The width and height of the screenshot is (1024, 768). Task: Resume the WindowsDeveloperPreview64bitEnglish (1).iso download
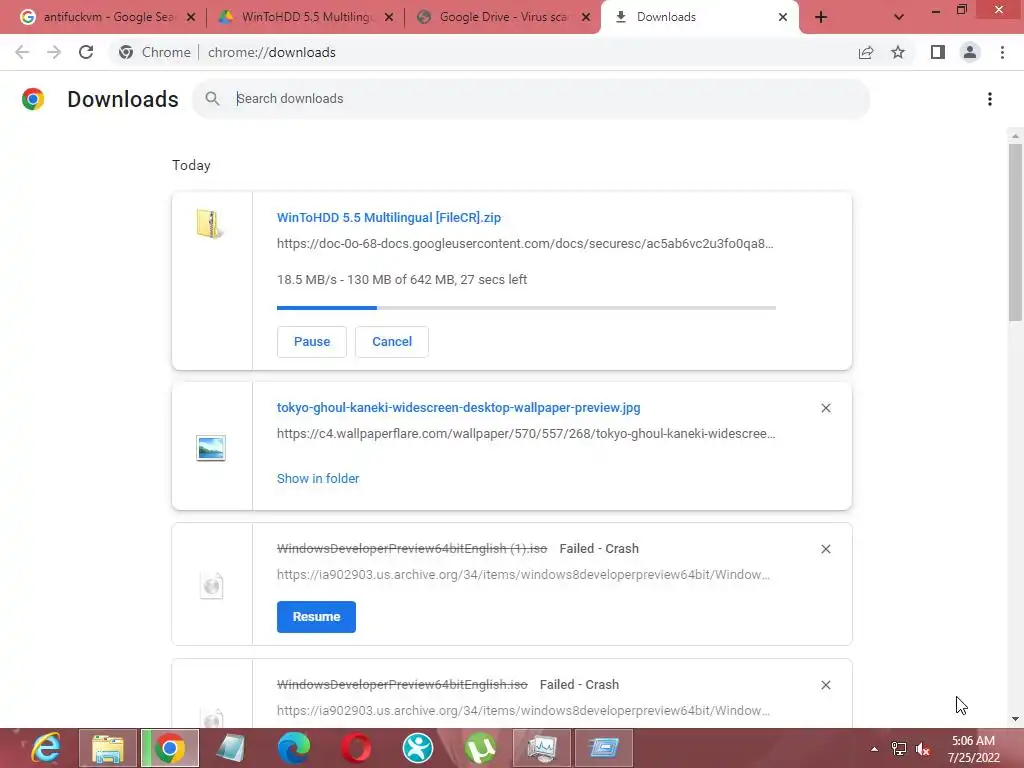tap(316, 617)
